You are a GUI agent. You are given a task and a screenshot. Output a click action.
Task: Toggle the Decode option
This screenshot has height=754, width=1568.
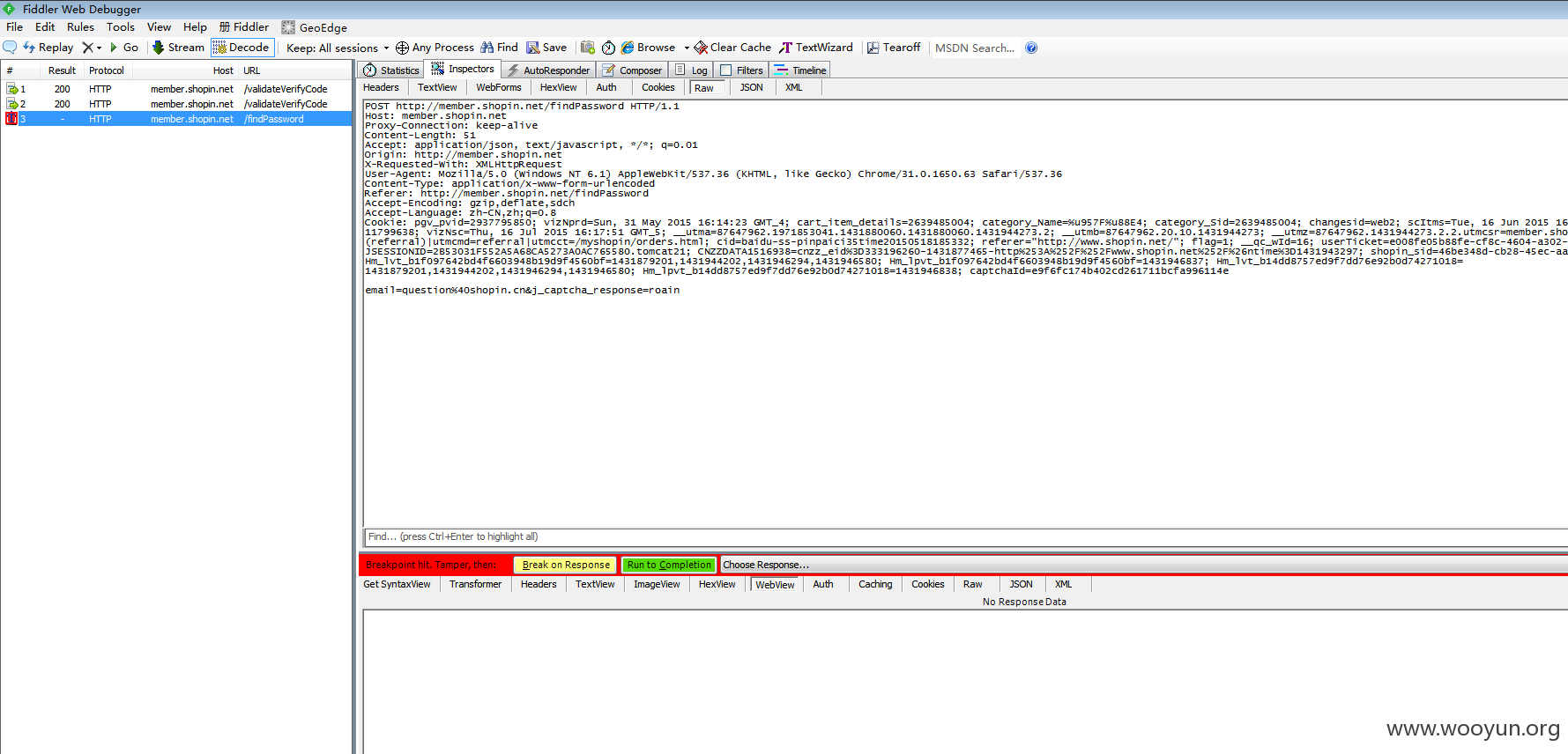pyautogui.click(x=242, y=48)
